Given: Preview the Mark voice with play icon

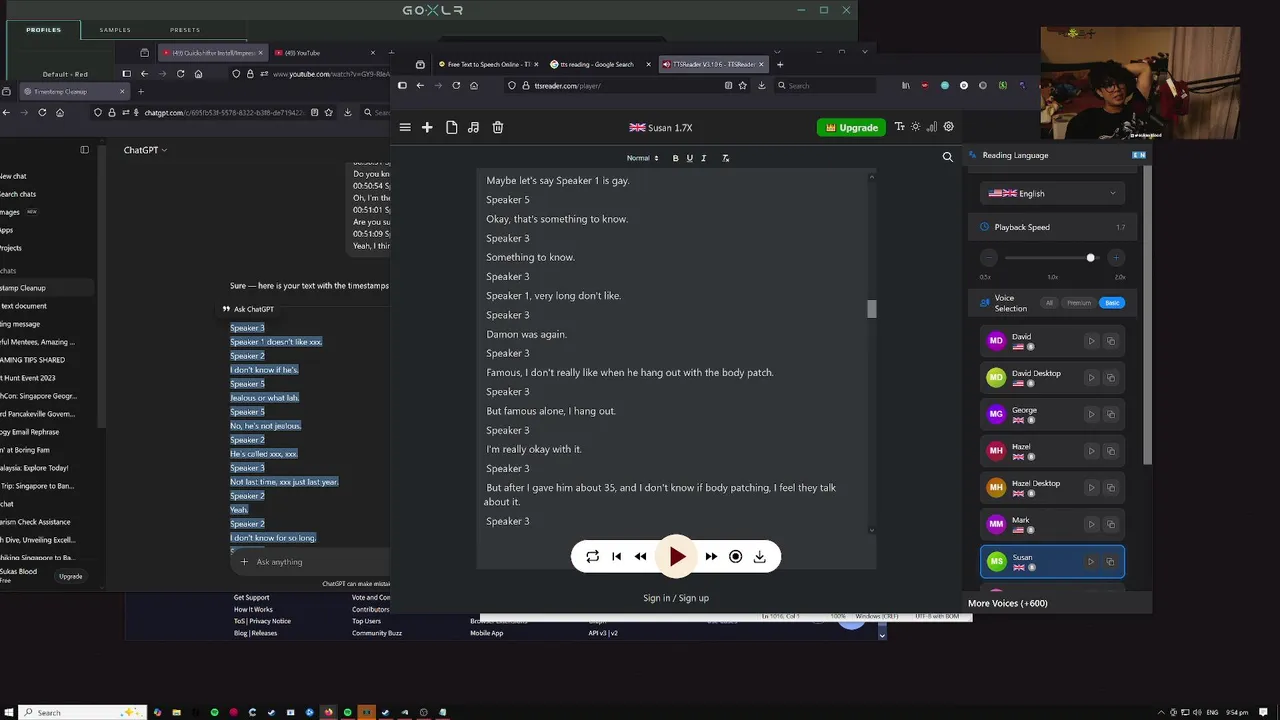Looking at the screenshot, I should pos(1091,524).
